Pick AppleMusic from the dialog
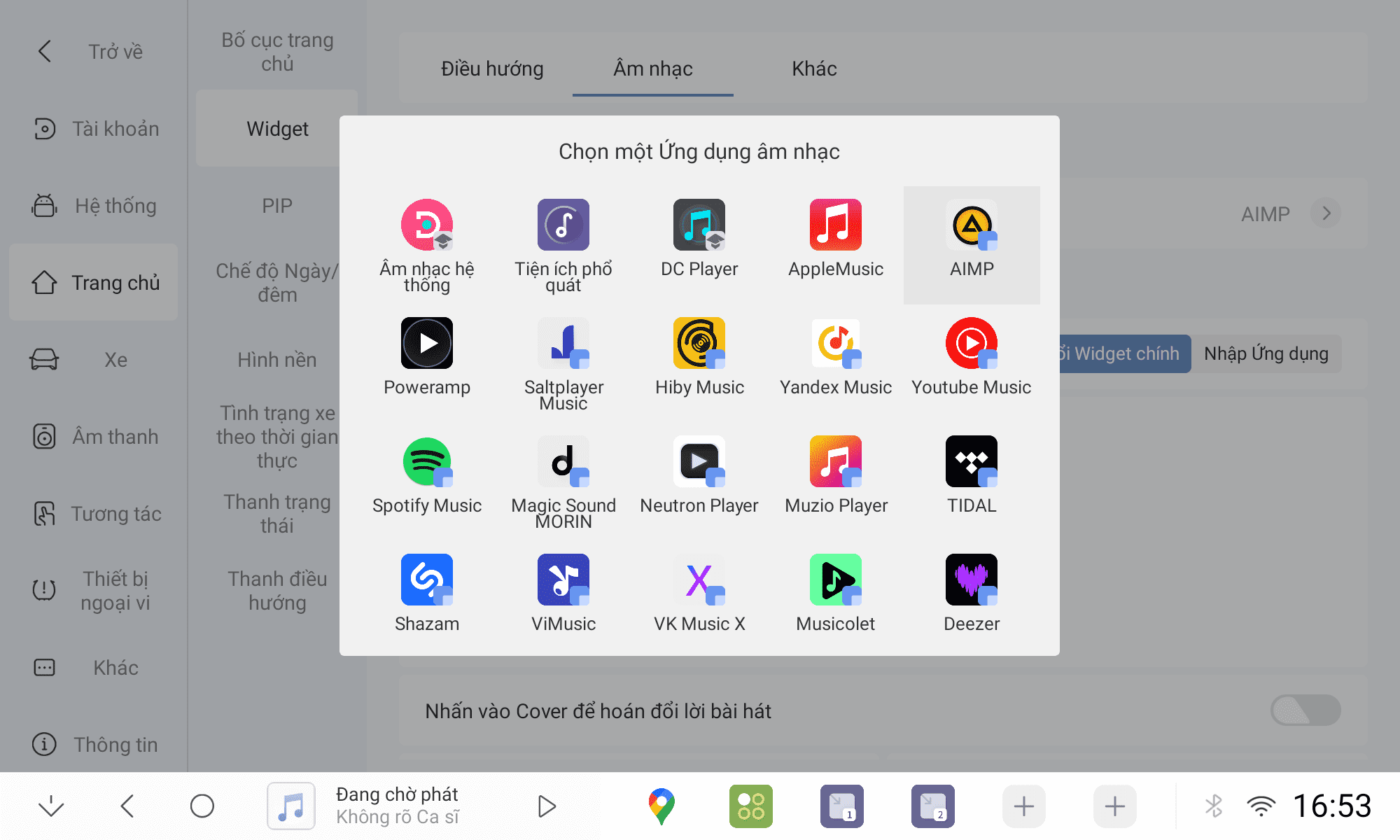 pyautogui.click(x=835, y=225)
